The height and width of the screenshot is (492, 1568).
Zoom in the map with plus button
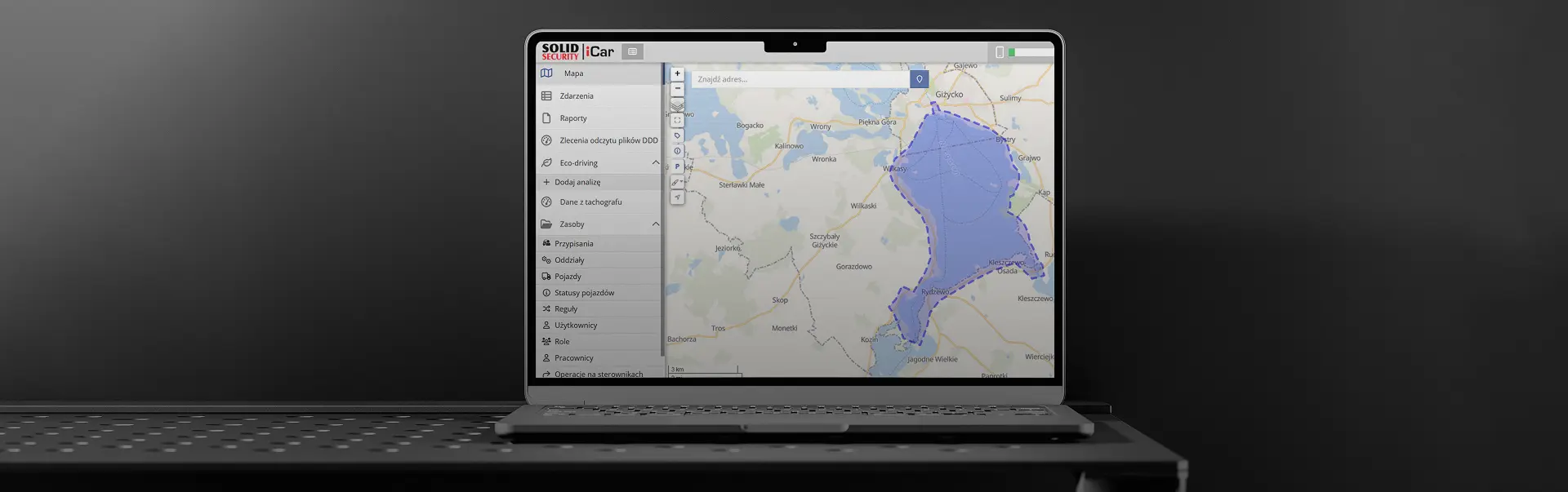[677, 73]
